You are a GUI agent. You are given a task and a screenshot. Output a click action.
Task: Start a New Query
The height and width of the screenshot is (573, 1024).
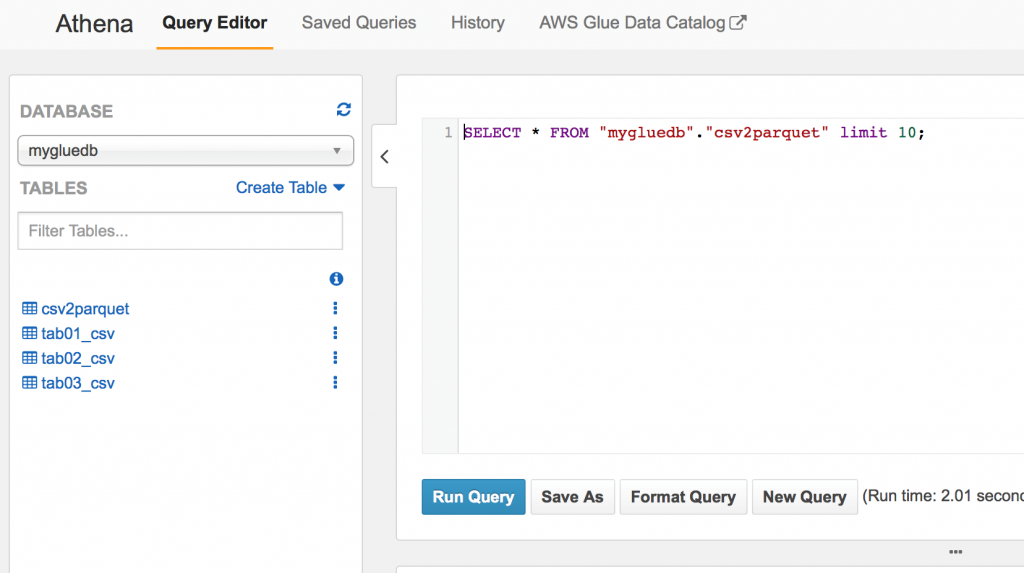805,497
